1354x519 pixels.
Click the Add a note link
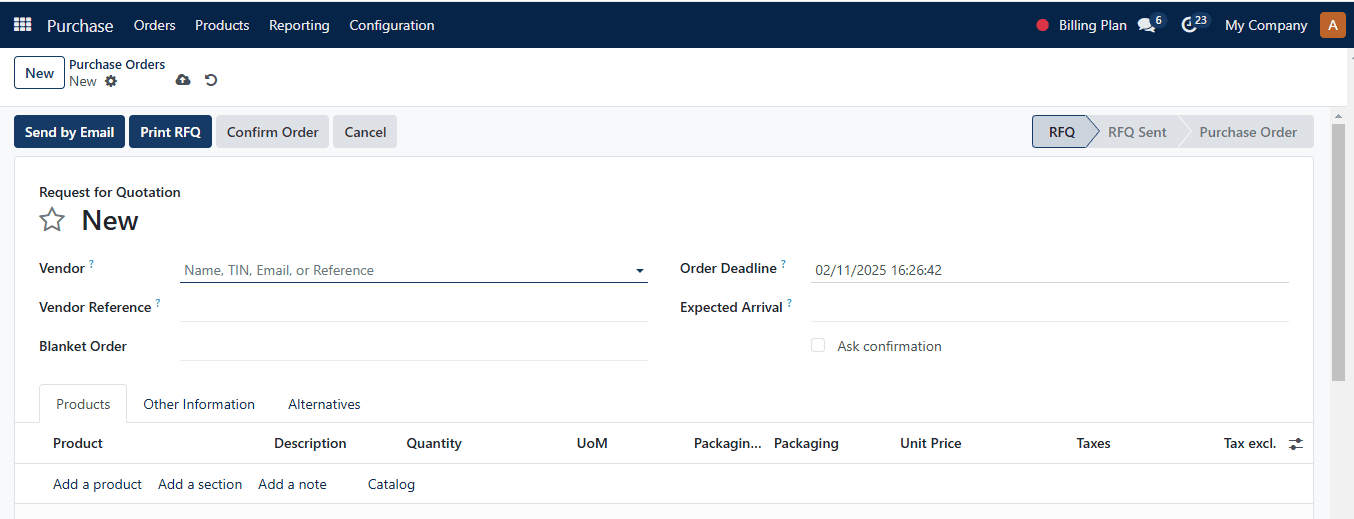pos(292,484)
